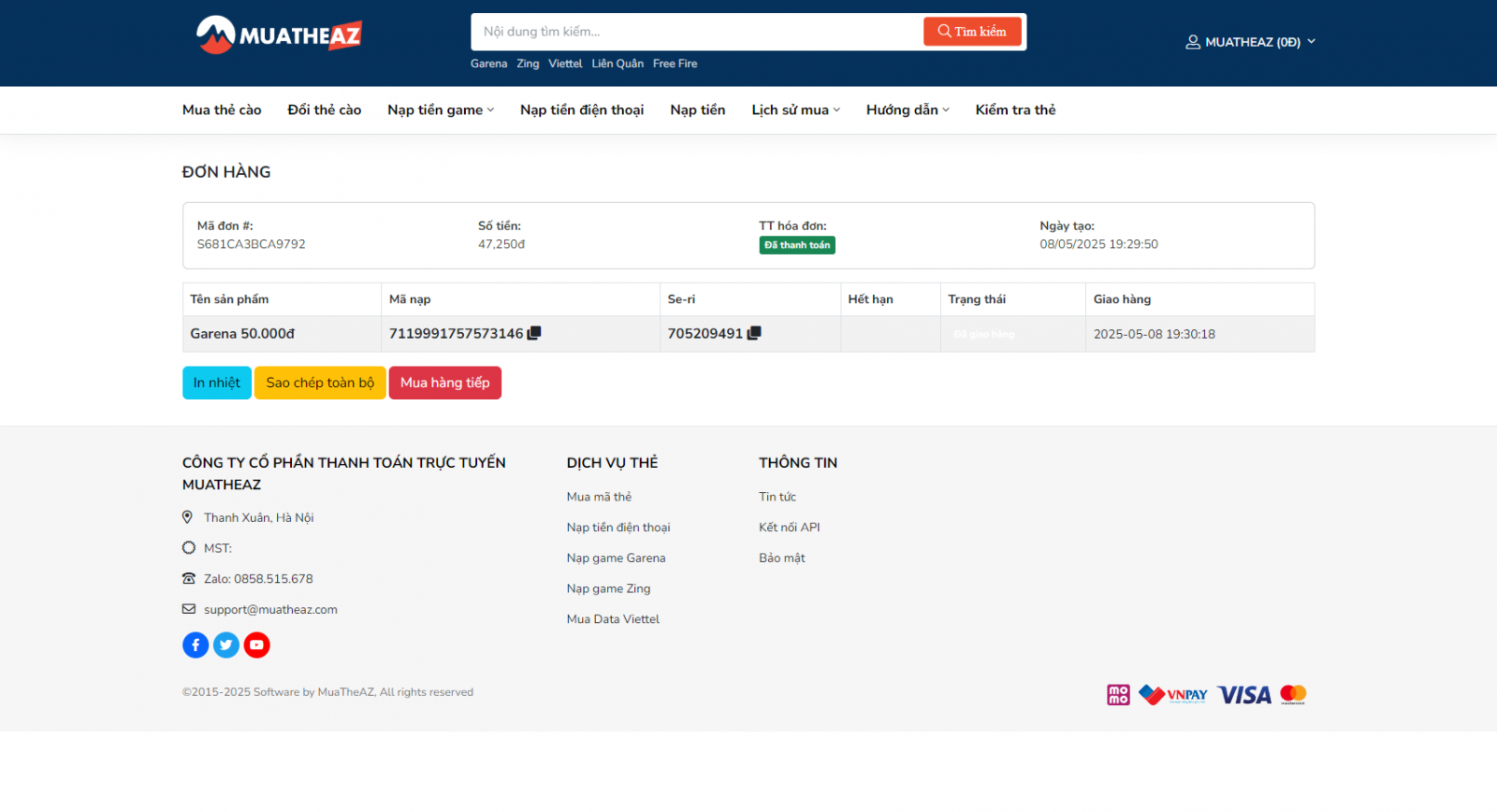Click Sao chép toàn bộ button
Viewport: 1497px width, 812px height.
[320, 383]
